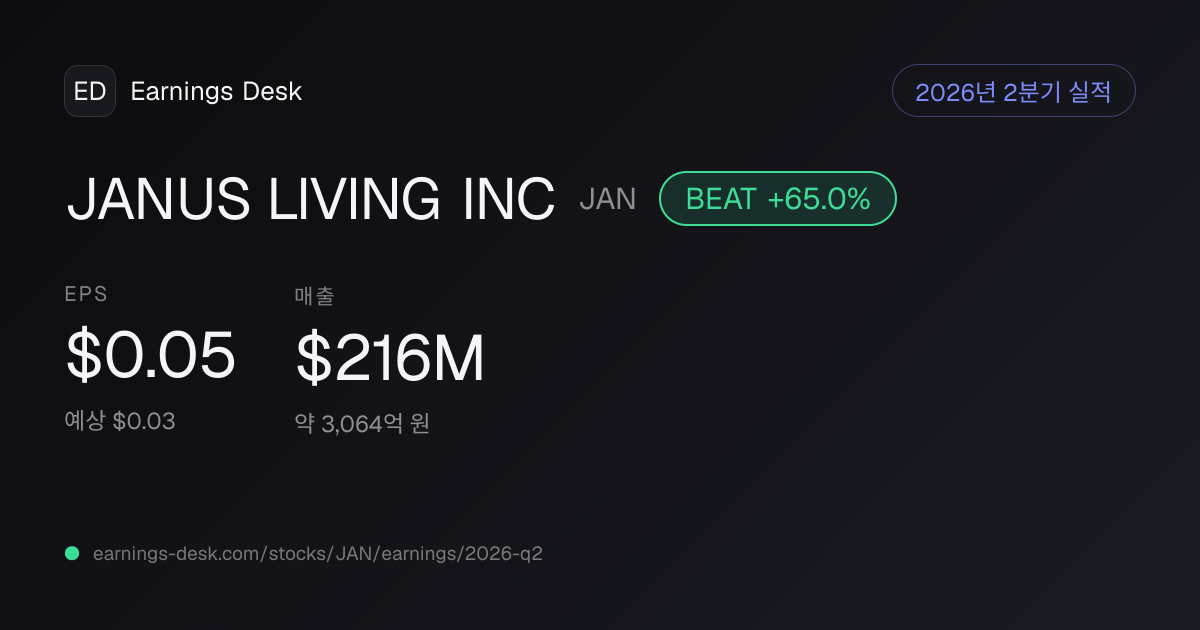Screen dimensions: 1200x630
Task: Click the word Desk in the brand name
Action: coord(272,92)
